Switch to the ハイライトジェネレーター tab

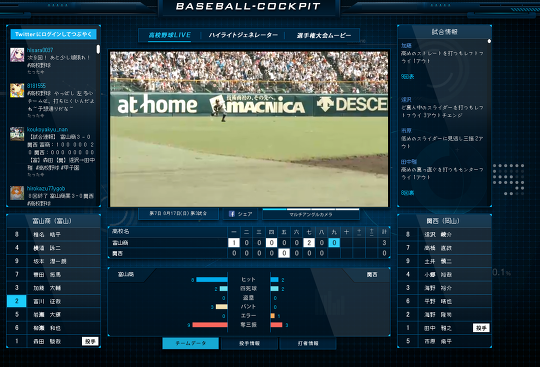pyautogui.click(x=243, y=35)
